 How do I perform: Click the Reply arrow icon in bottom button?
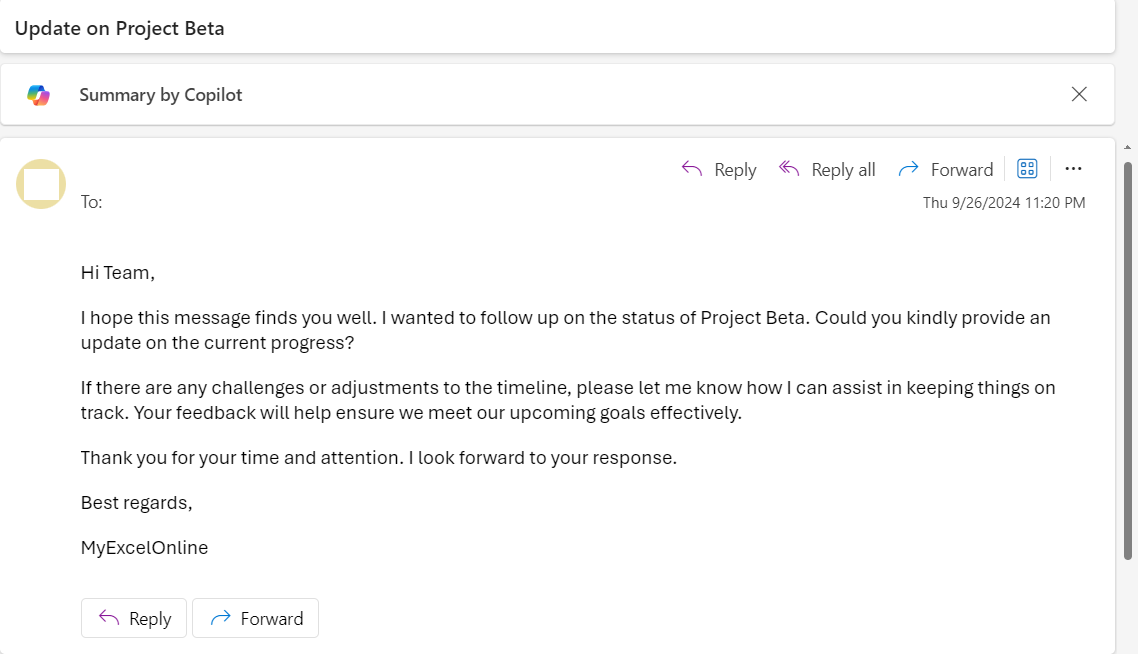click(109, 618)
